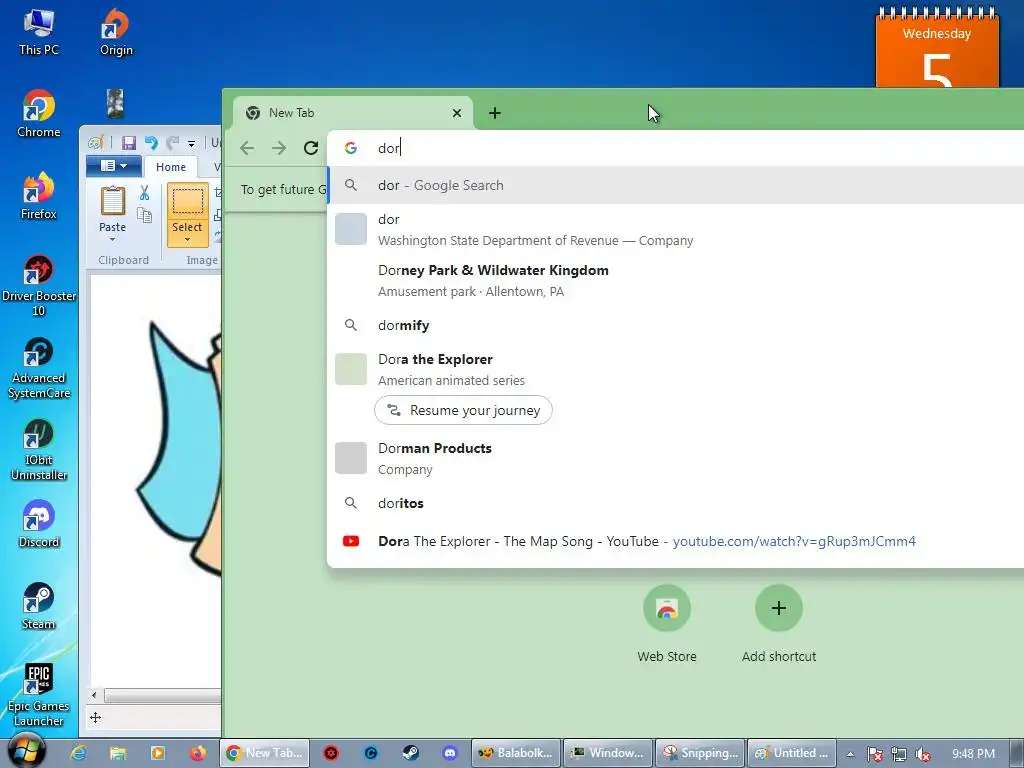Choose 'dor - Google Search' suggestion

click(676, 185)
